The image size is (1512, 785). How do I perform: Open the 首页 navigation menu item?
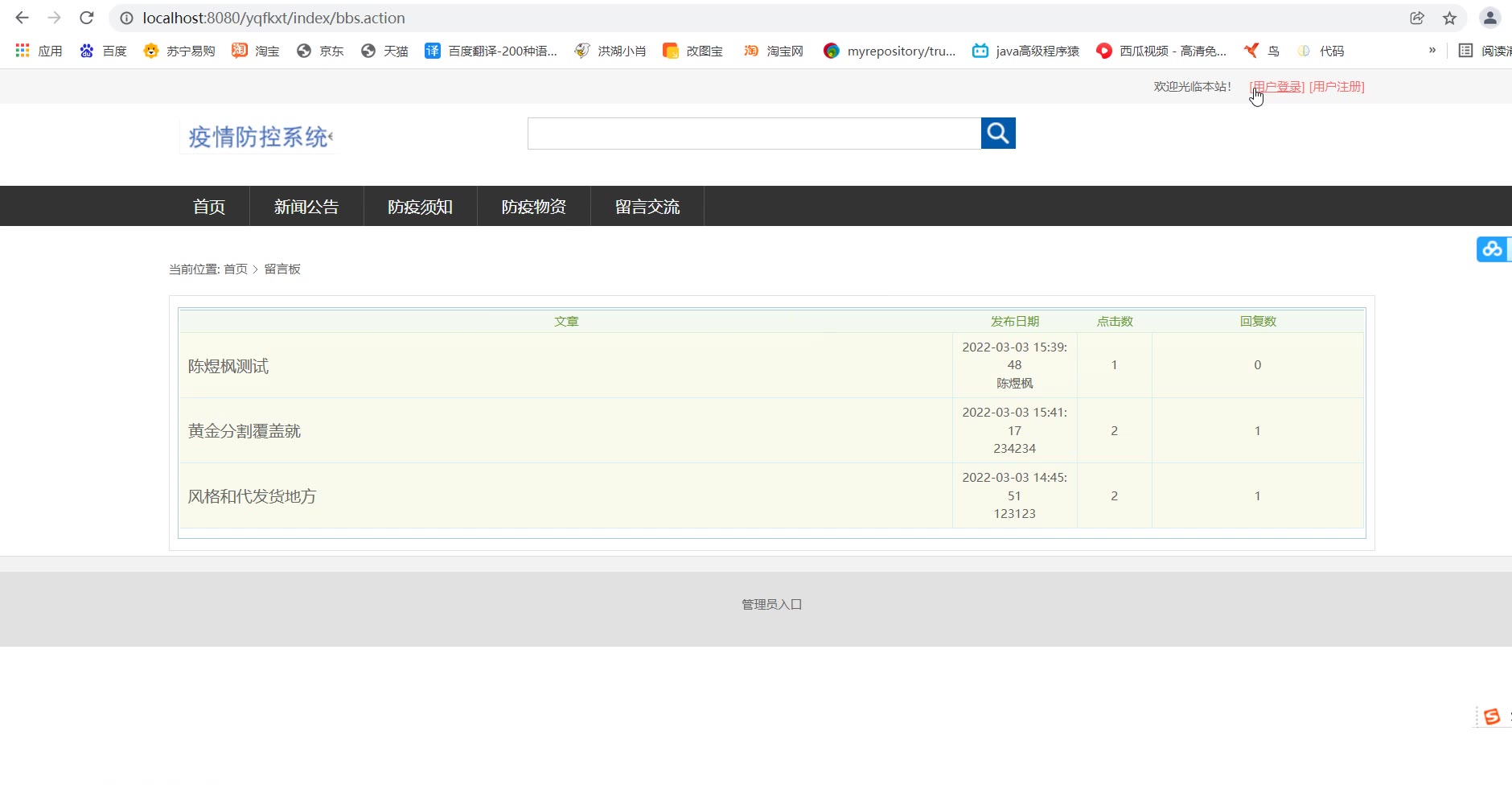tap(209, 207)
